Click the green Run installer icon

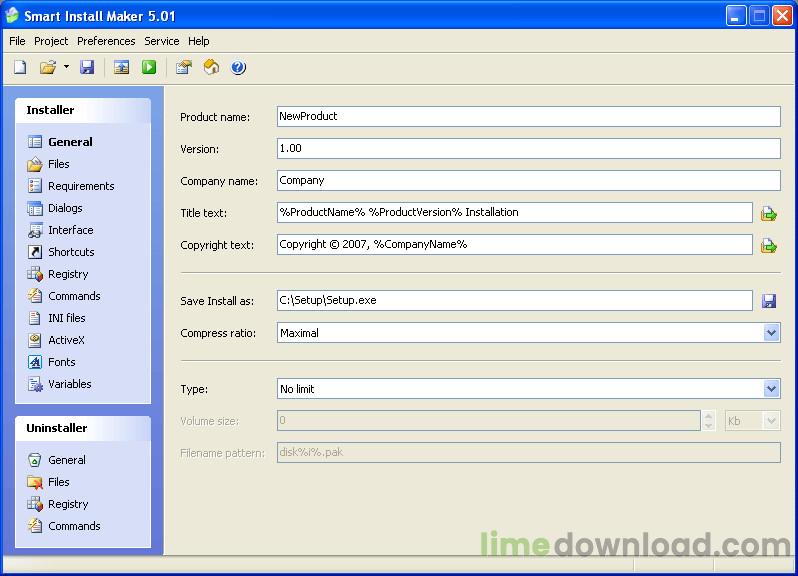(x=149, y=67)
